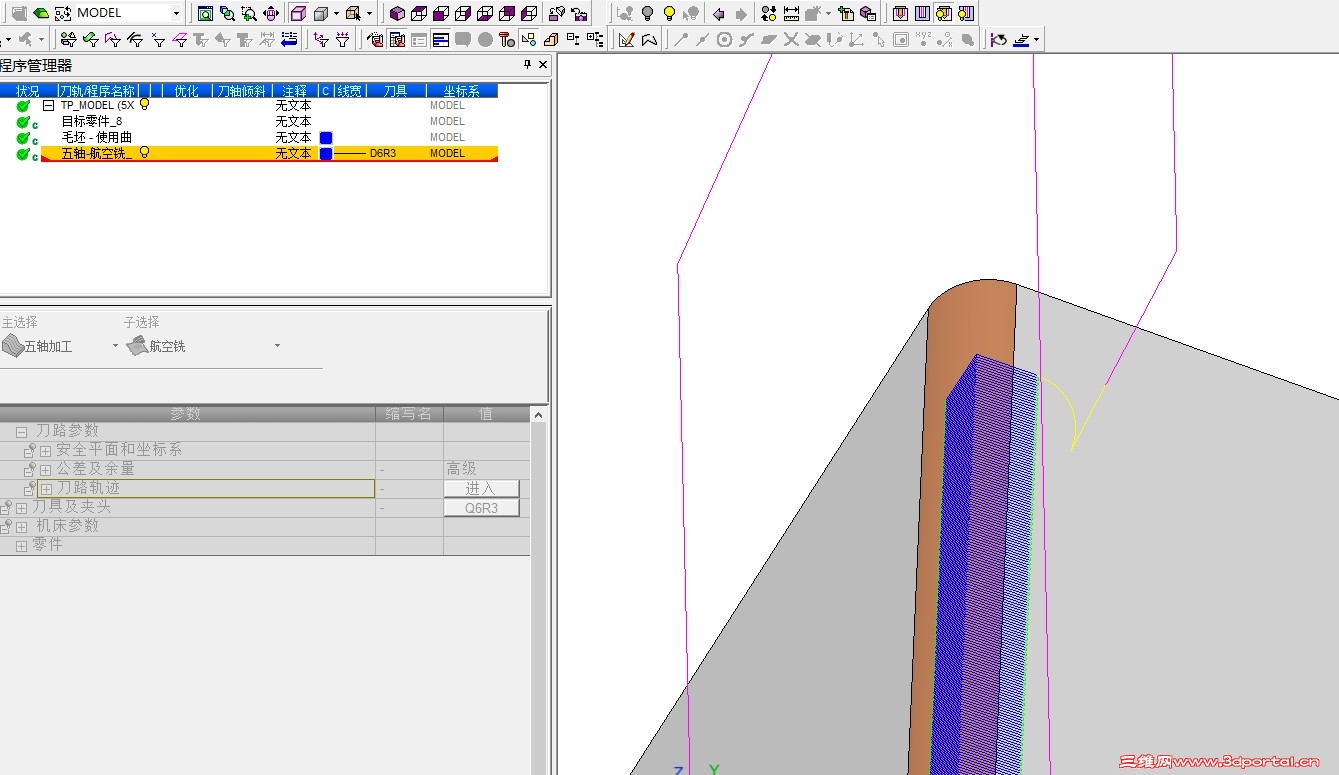Click the green status check on TP_MODEL row
This screenshot has height=775, width=1339.
[23, 105]
